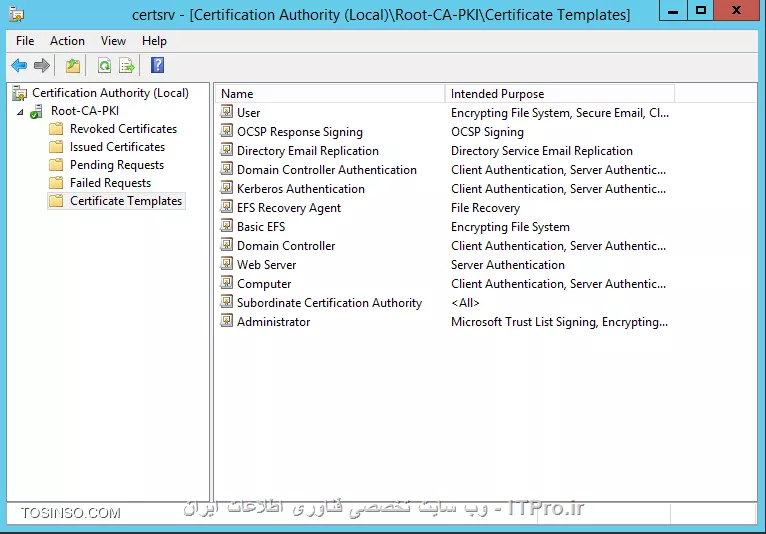Select the 'User' template name
This screenshot has width=766, height=534.
[249, 113]
